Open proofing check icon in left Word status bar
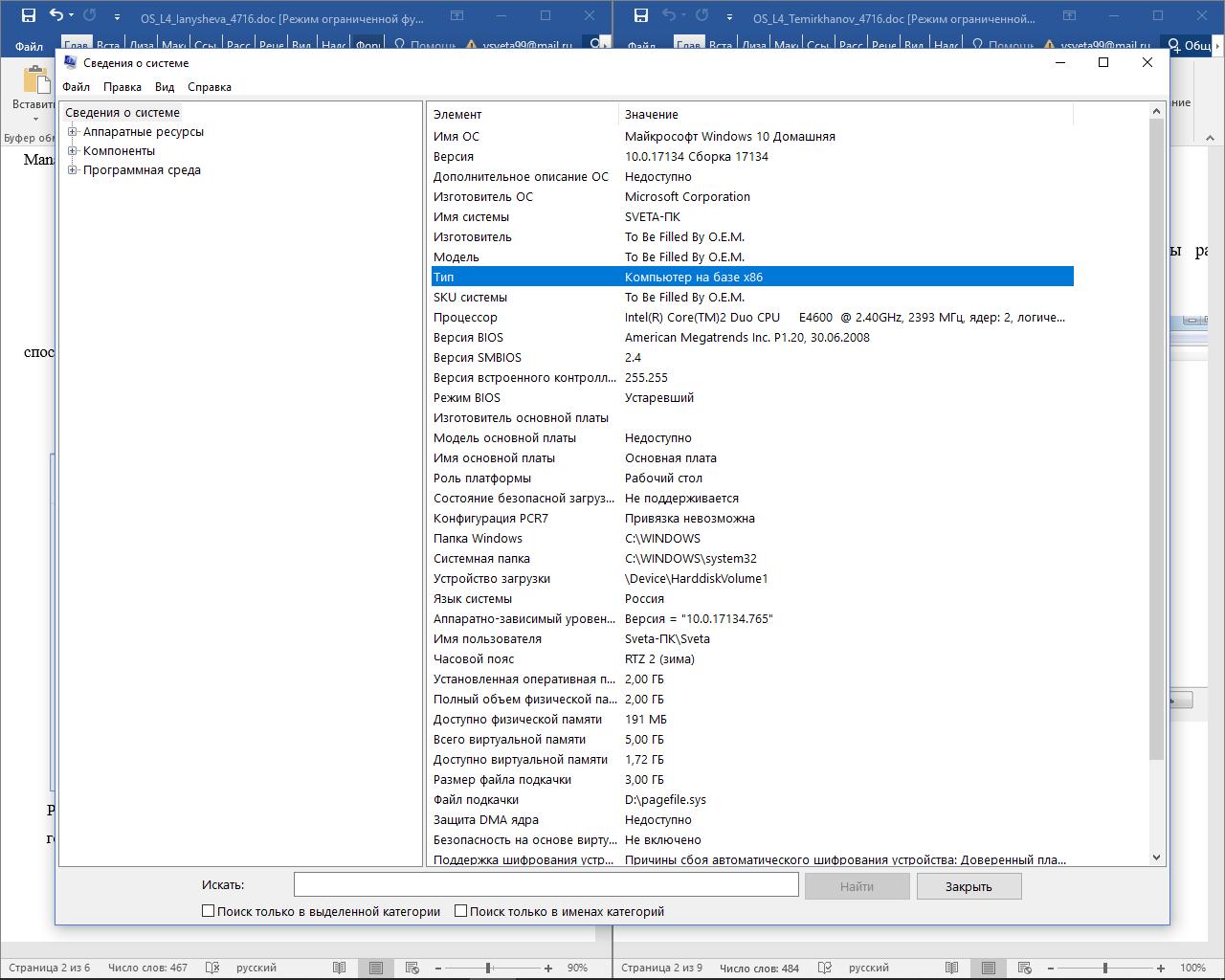 [x=212, y=968]
